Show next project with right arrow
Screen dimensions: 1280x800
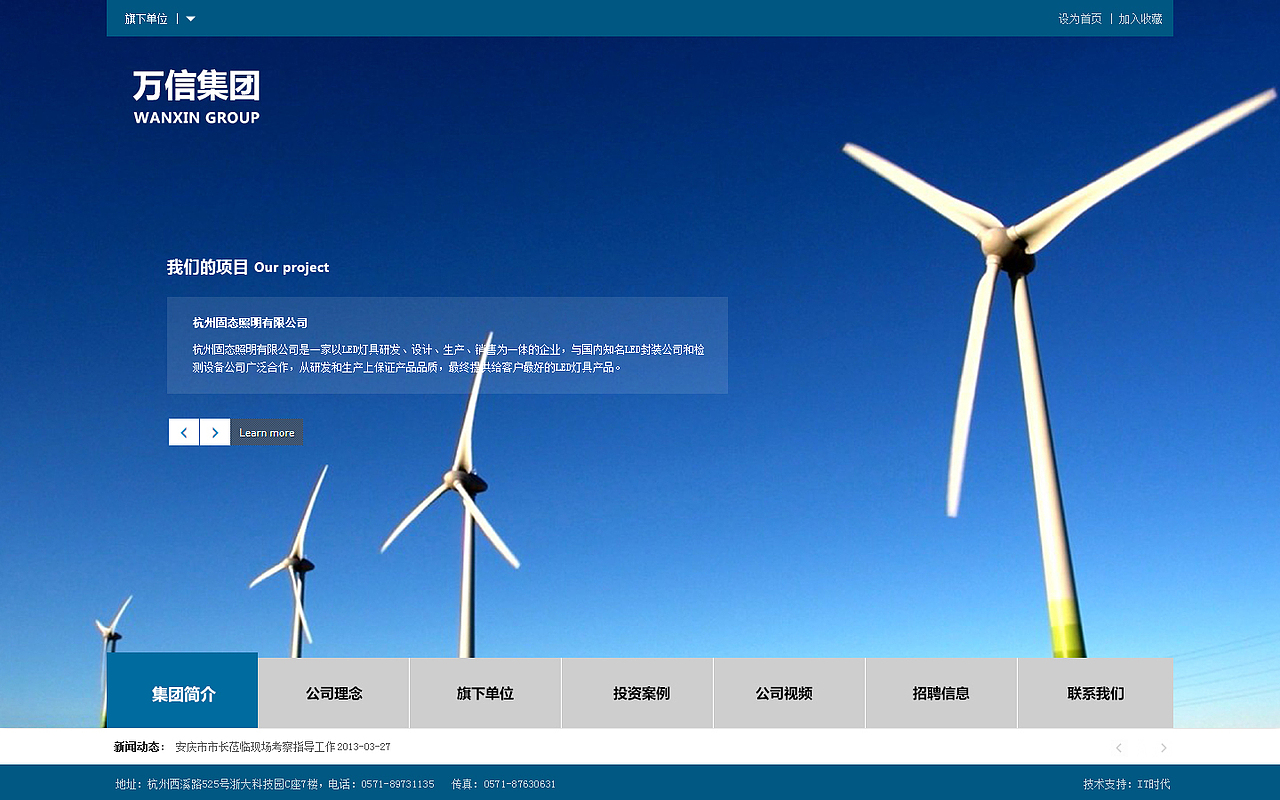click(x=215, y=432)
